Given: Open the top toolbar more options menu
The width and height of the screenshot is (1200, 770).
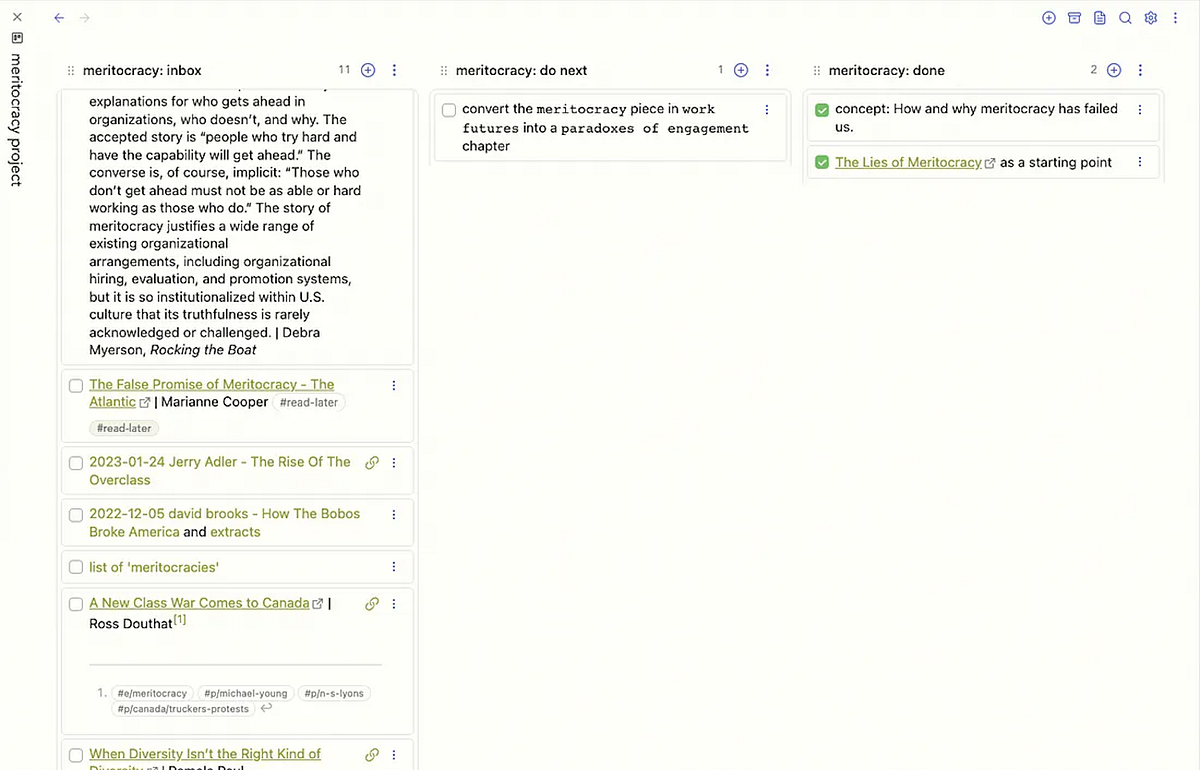Looking at the screenshot, I should pos(1176,18).
